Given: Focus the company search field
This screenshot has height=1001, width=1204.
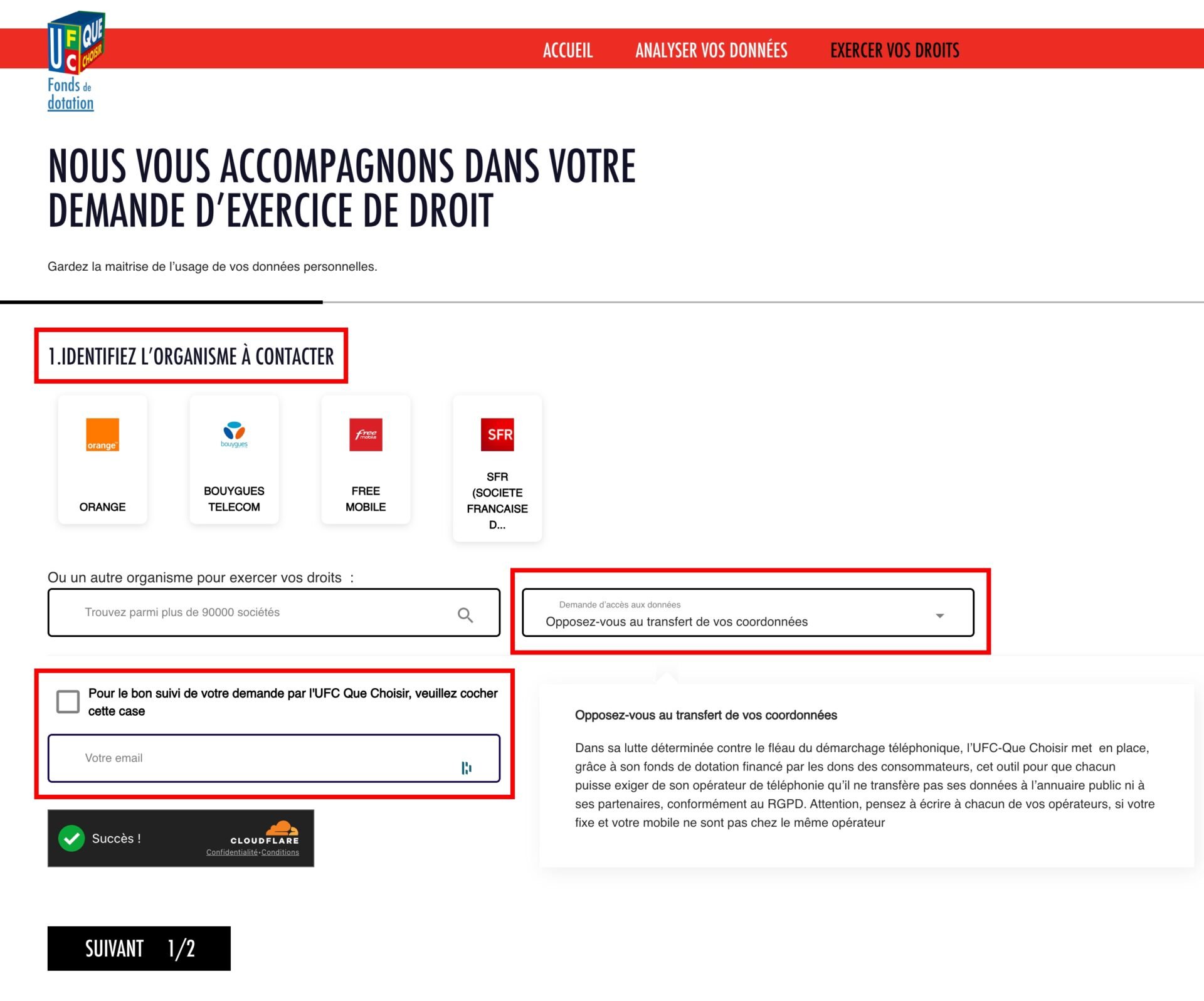Looking at the screenshot, I should (x=274, y=612).
